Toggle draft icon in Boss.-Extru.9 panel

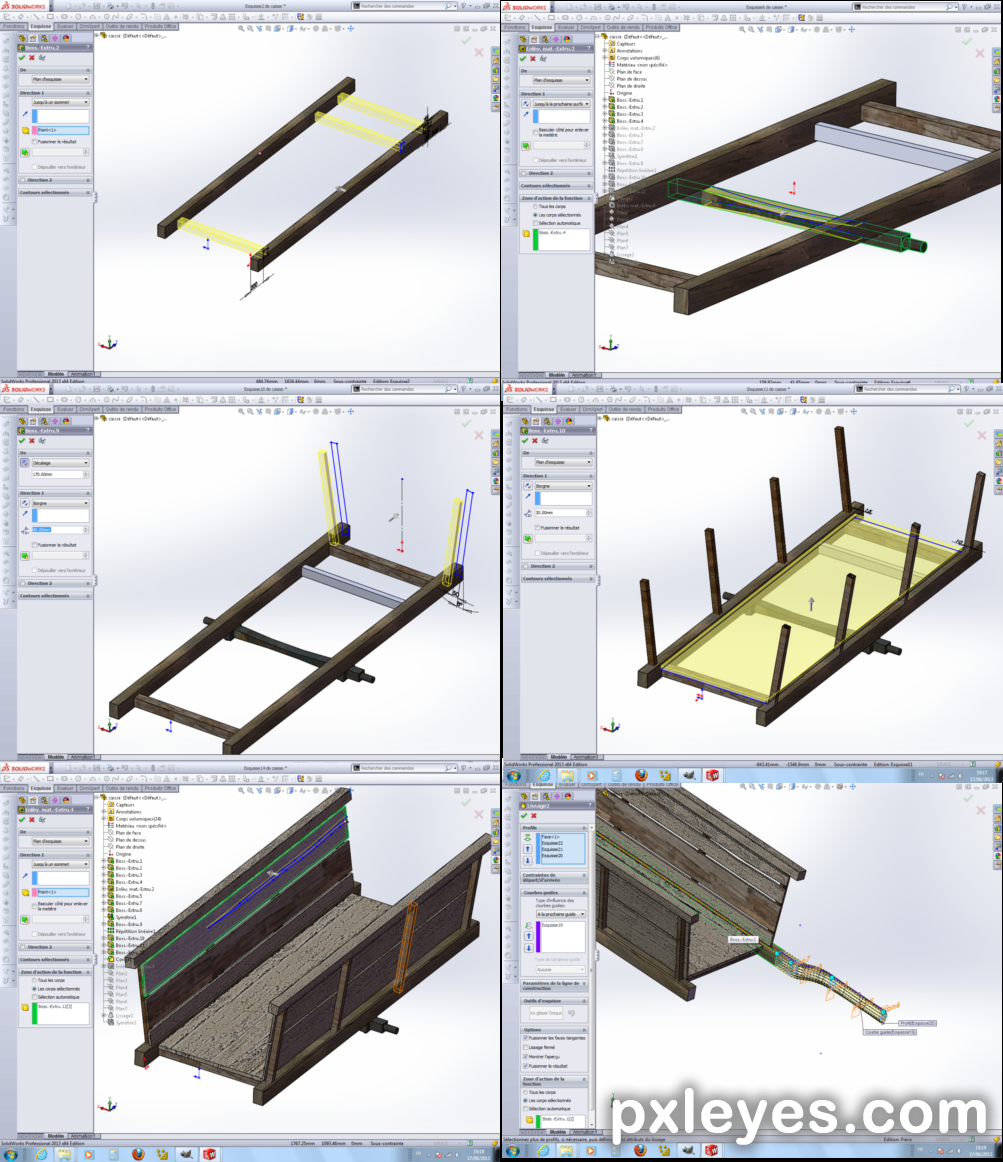24,555
